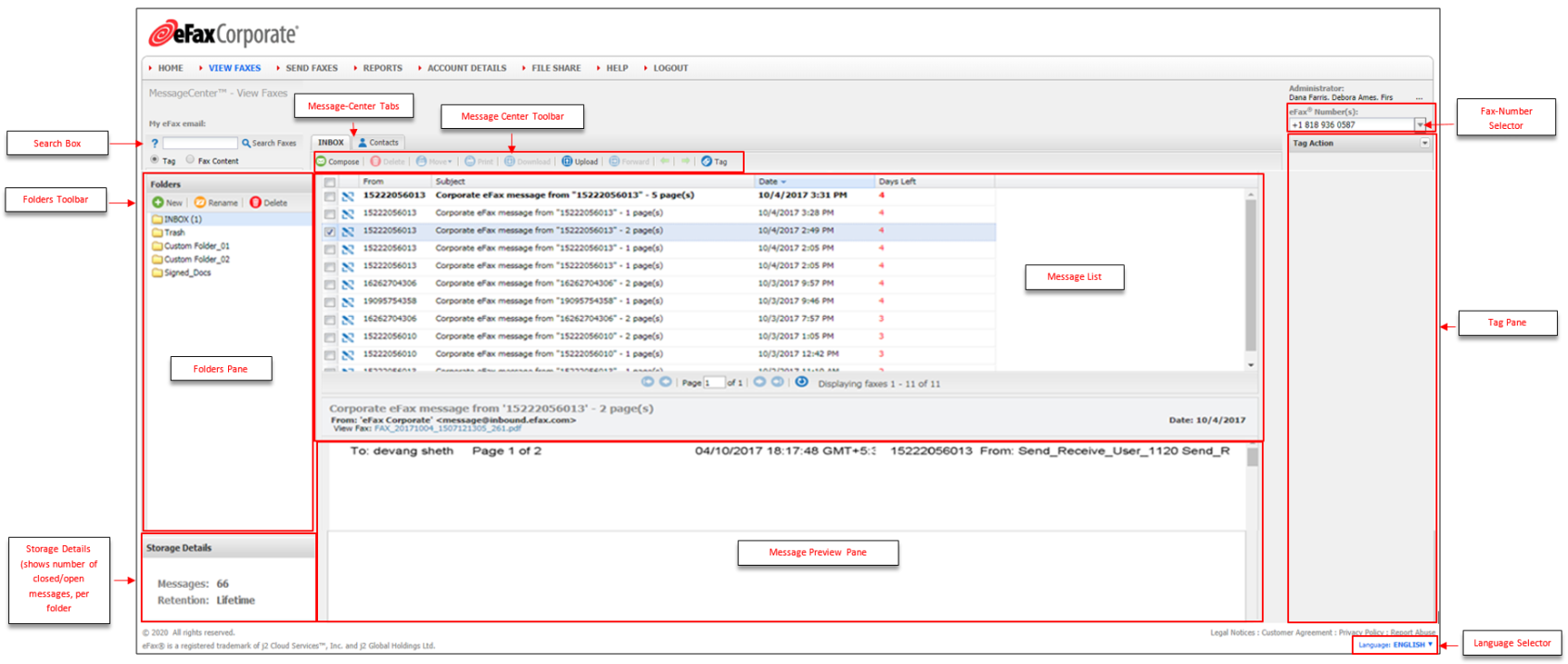Click the greyed Delete icon in message toolbar
Viewport: 1568px width, 664px height.
[x=376, y=161]
